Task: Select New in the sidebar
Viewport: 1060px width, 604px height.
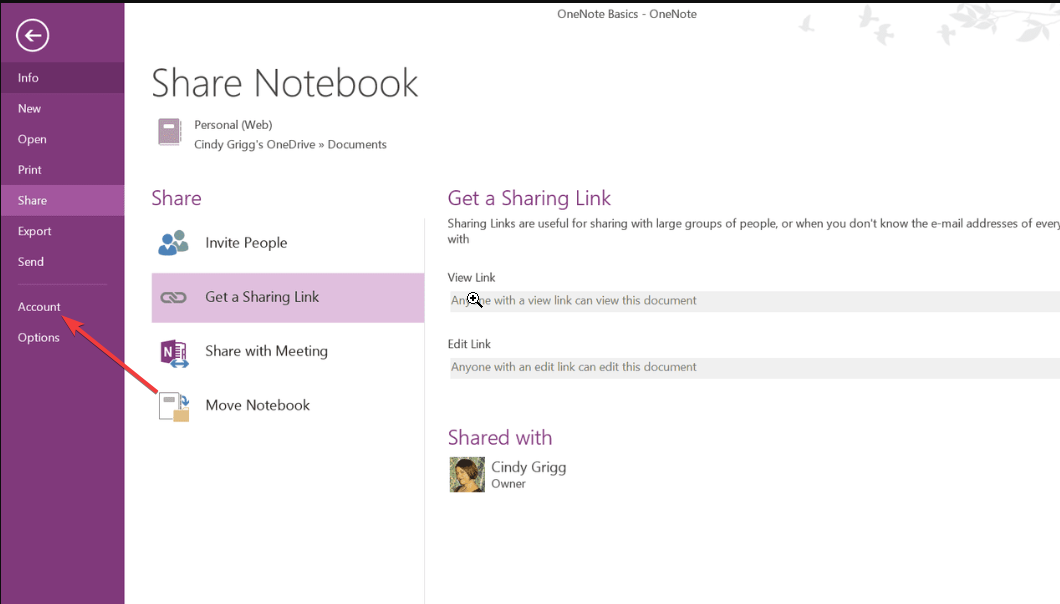Action: click(62, 108)
